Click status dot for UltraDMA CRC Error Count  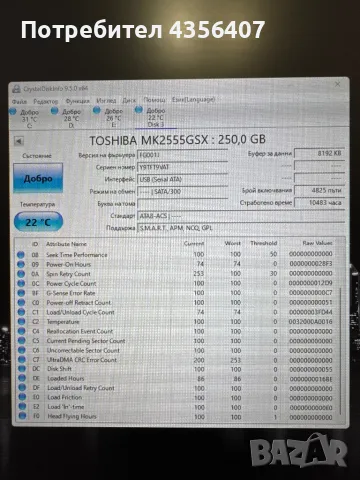click(x=22, y=359)
